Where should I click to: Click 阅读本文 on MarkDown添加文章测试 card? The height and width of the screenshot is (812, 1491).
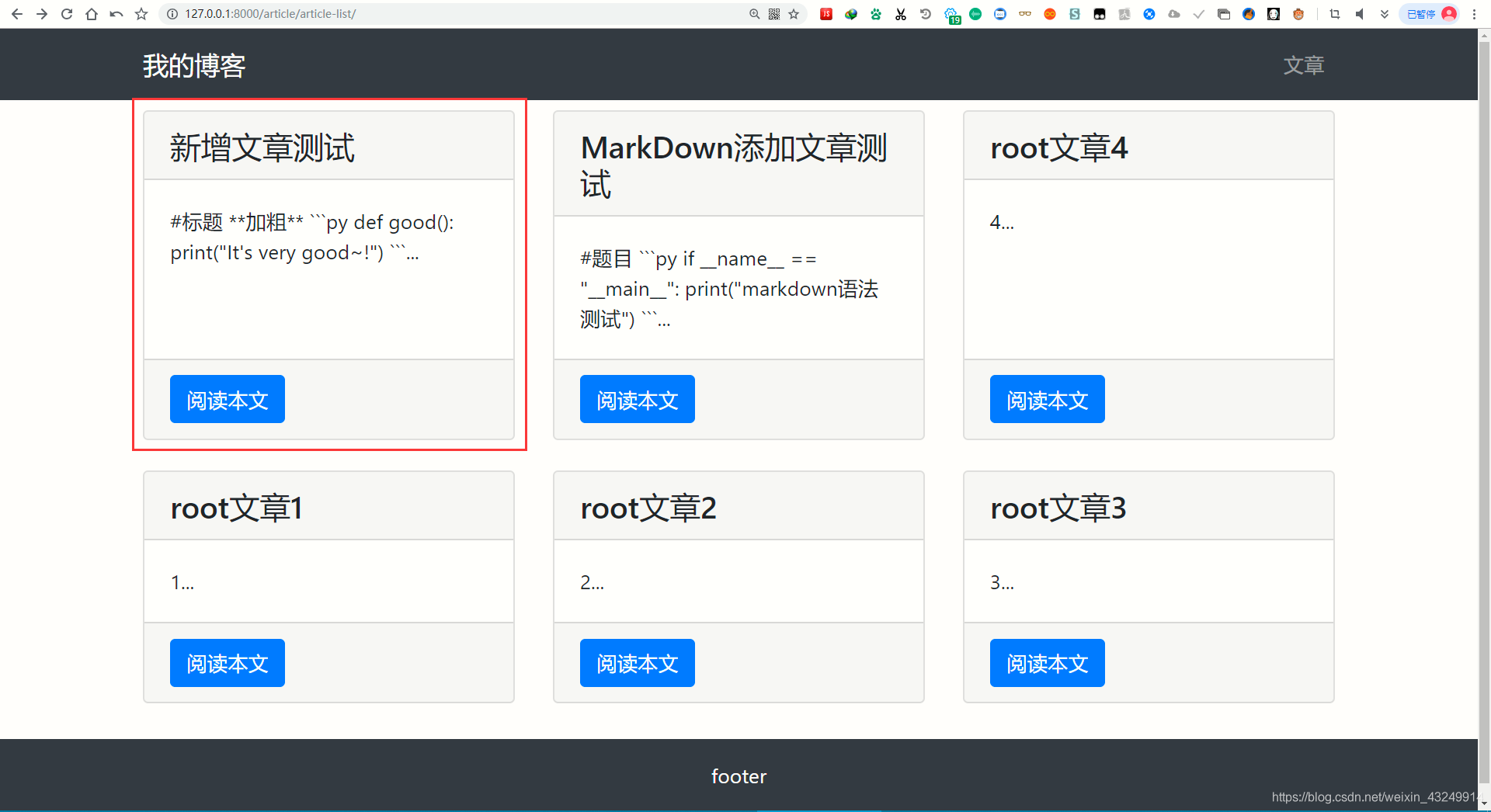[638, 399]
